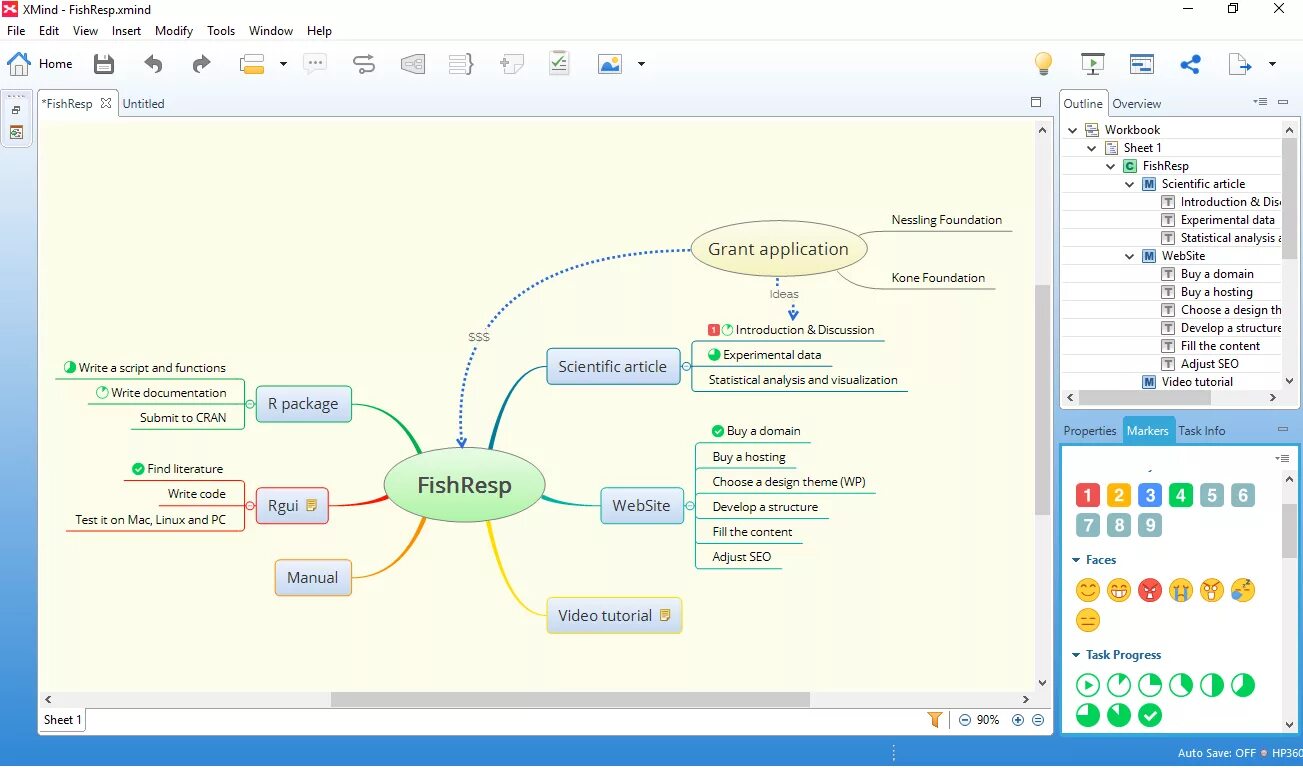Screen dimensions: 1303x768
Task: Select the Grant application floating topic
Action: point(779,249)
